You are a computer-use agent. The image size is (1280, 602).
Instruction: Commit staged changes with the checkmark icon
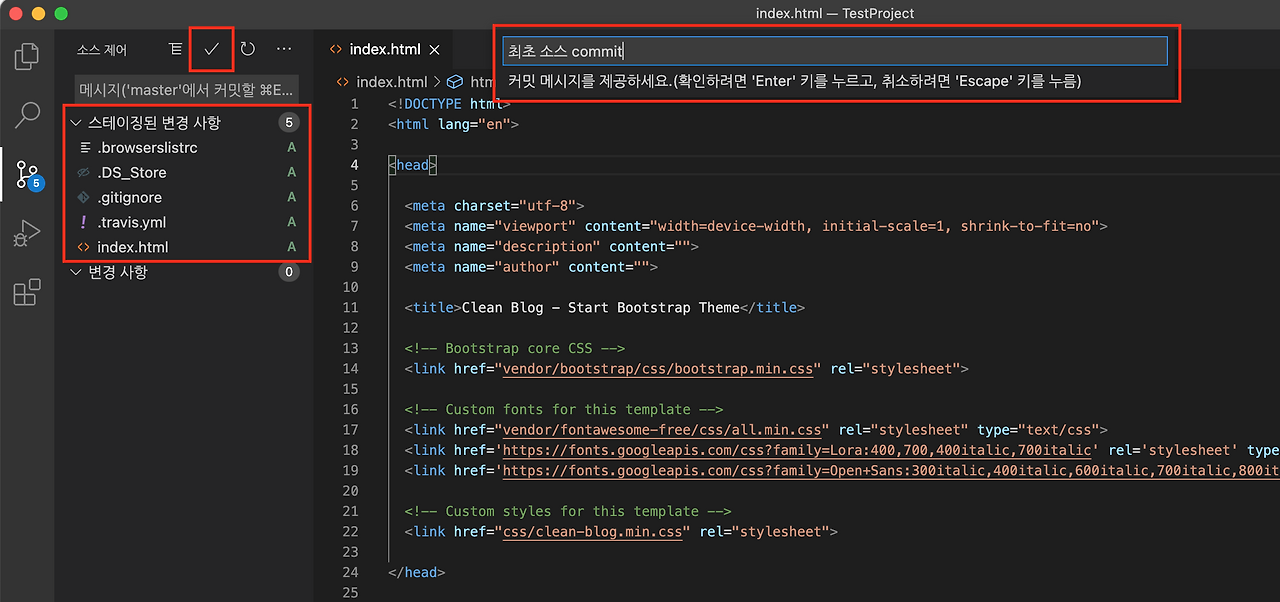click(211, 48)
